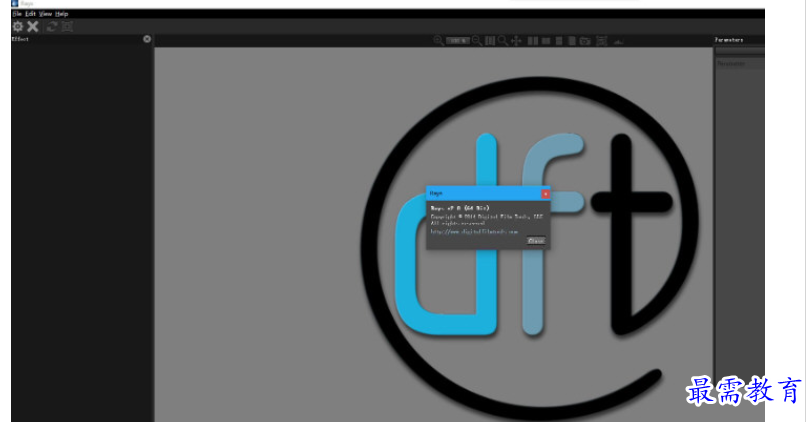The image size is (810, 422).
Task: Click the square frame icon in top toolbar
Action: pyautogui.click(x=67, y=26)
